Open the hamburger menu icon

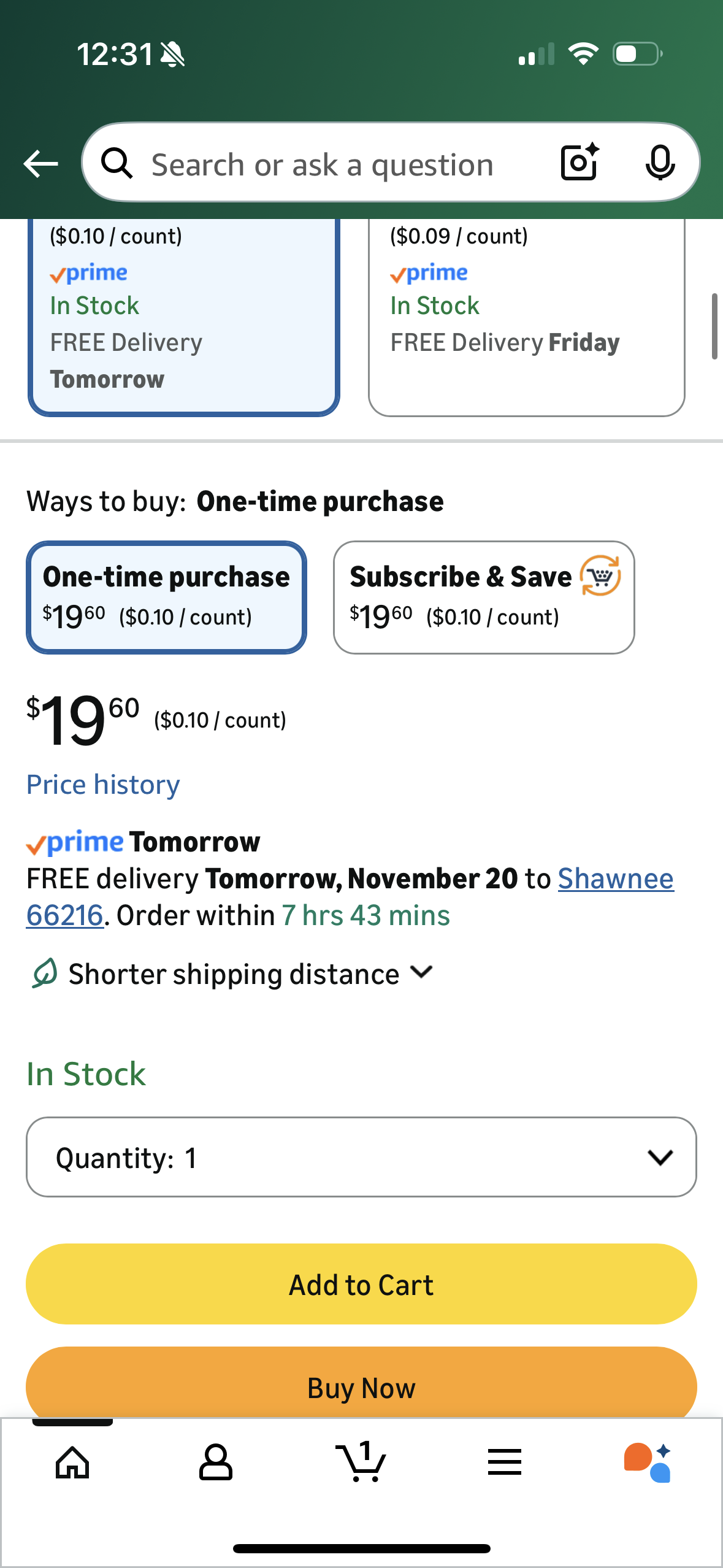click(505, 1462)
